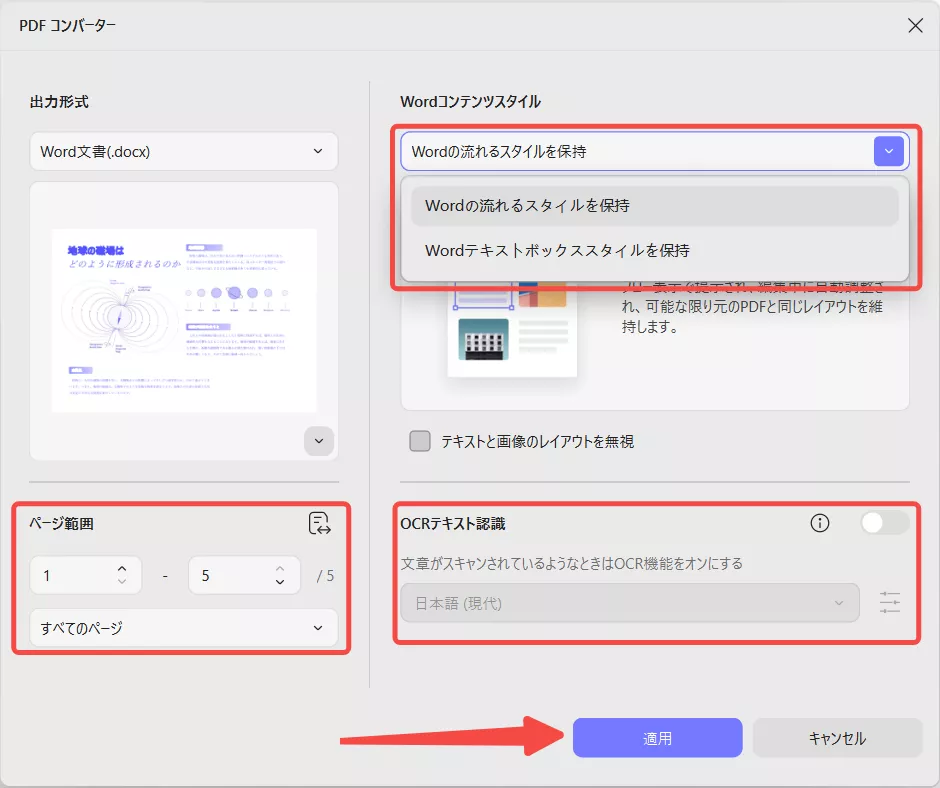
Task: Click the Wordコンテンツスタイル heading
Action: click(x=471, y=101)
